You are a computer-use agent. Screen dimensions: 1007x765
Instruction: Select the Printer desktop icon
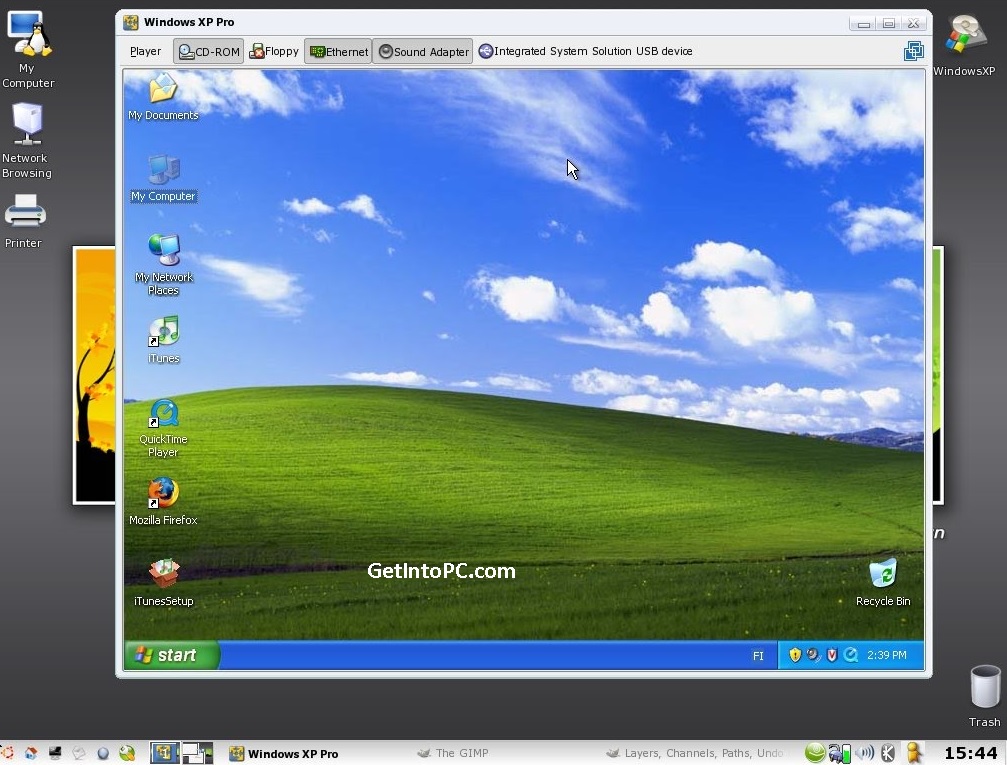pos(24,221)
